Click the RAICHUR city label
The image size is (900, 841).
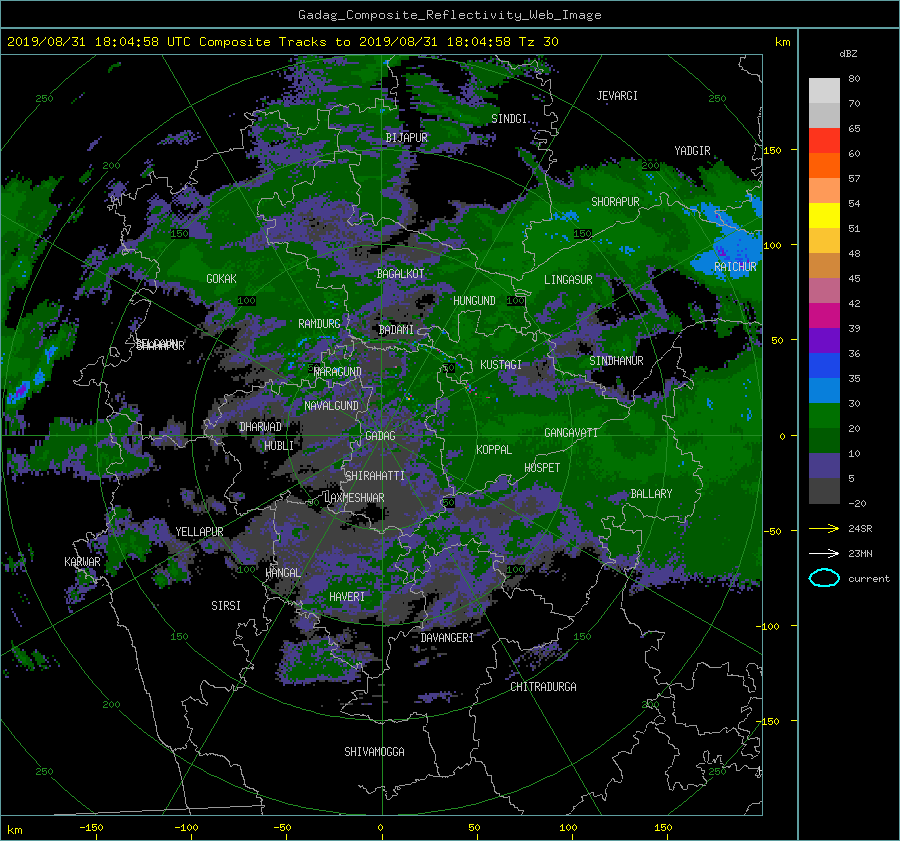735,267
